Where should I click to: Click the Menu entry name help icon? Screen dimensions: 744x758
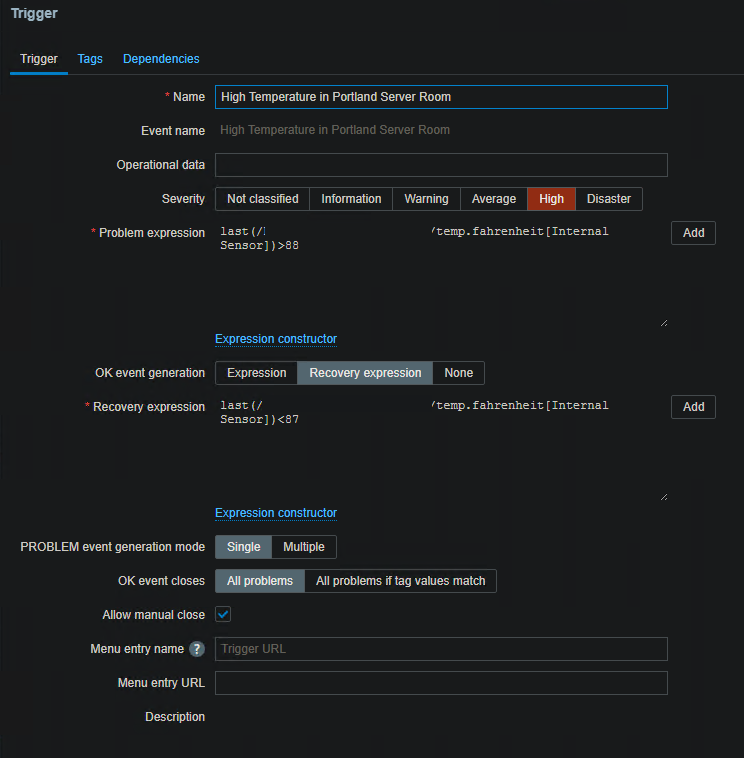click(x=197, y=649)
